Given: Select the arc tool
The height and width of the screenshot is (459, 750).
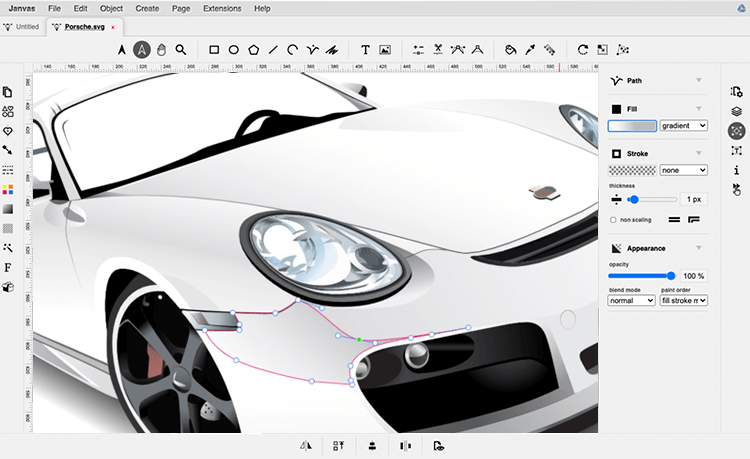Looking at the screenshot, I should pos(293,50).
